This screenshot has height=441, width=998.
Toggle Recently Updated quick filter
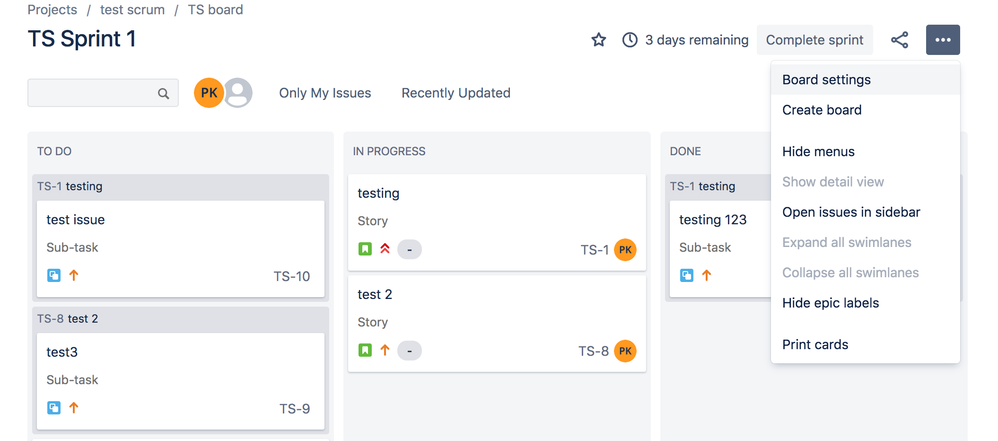pyautogui.click(x=456, y=93)
